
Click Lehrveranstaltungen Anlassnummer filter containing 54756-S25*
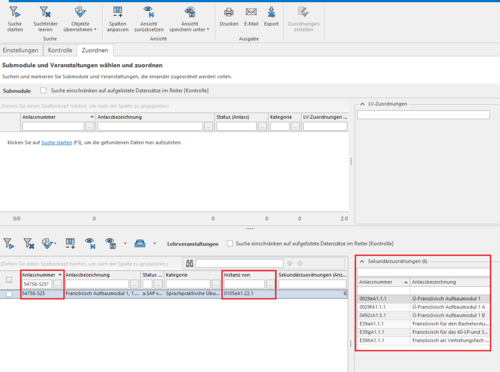click(x=37, y=284)
